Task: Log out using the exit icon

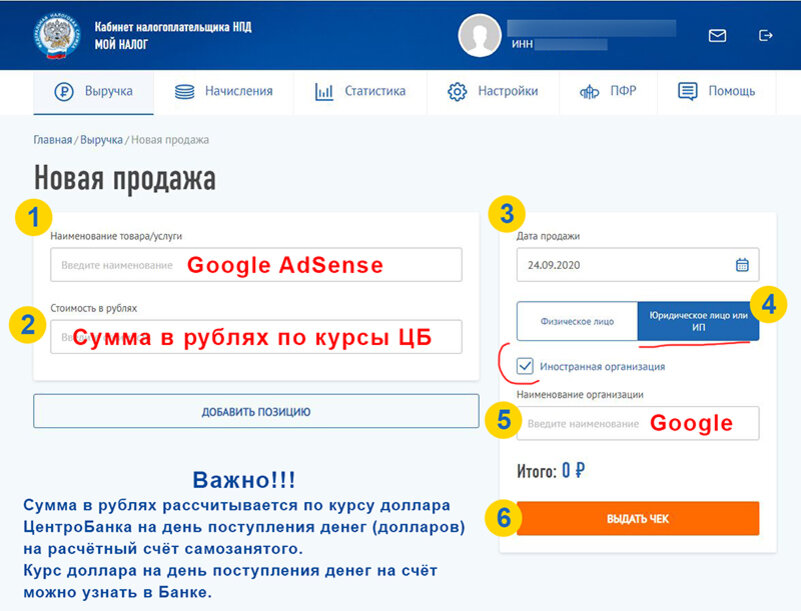Action: click(765, 35)
